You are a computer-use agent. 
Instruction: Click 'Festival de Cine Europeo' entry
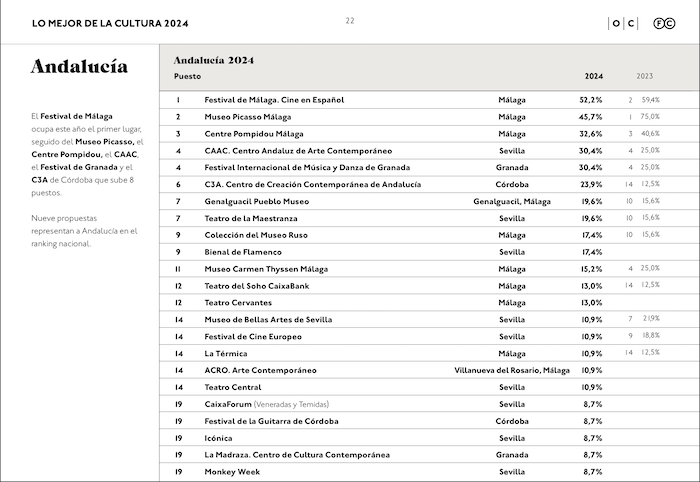click(x=253, y=337)
